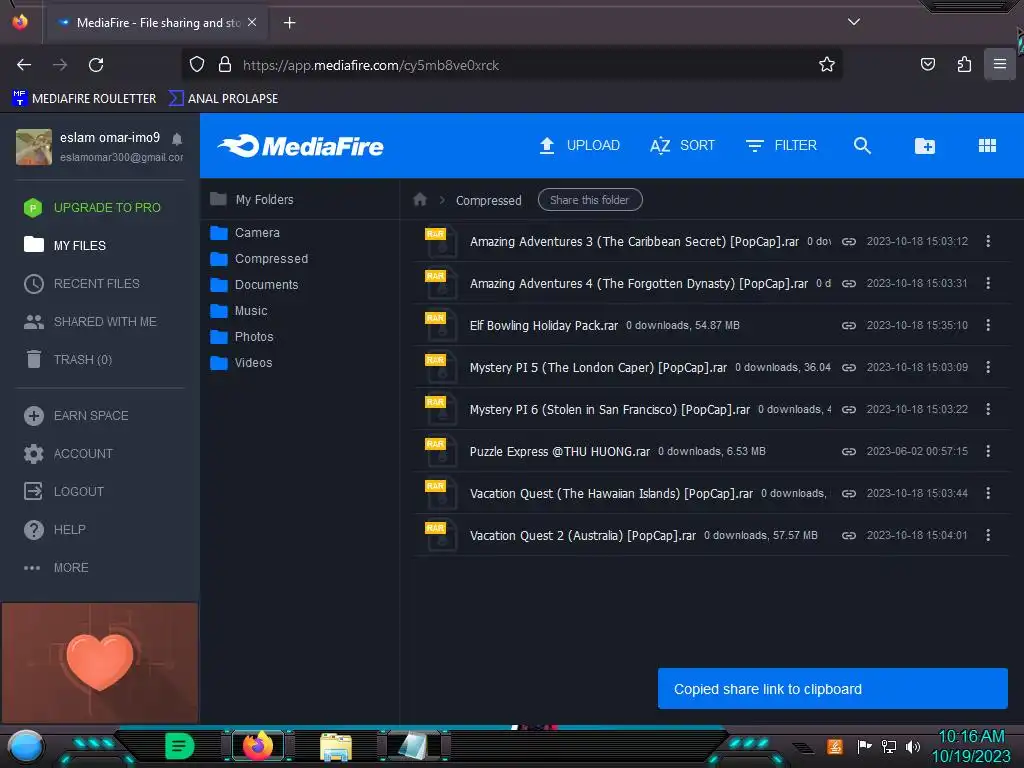Open the Photos folder
The height and width of the screenshot is (768, 1024).
tap(242, 337)
